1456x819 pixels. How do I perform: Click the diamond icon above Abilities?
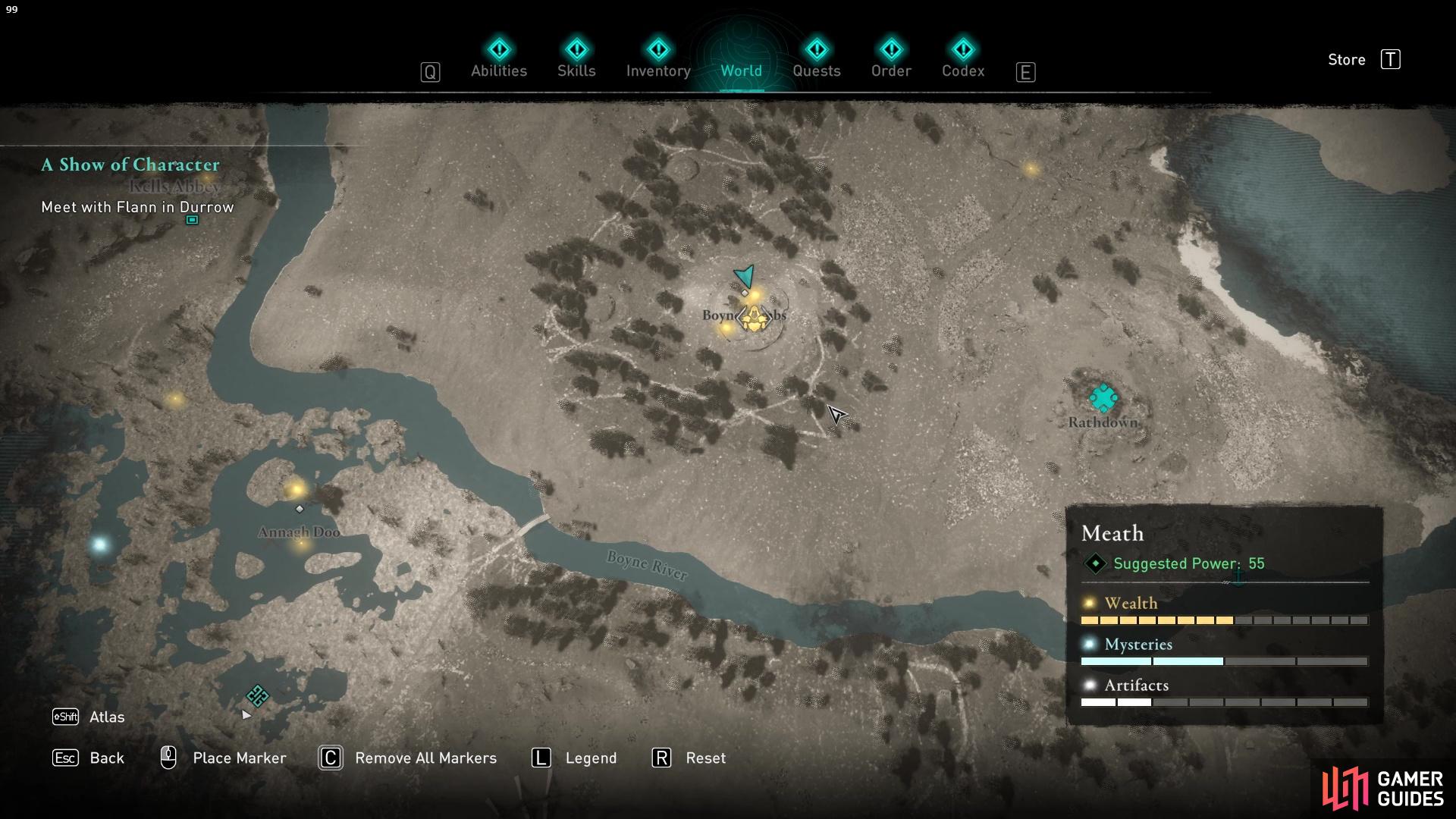click(499, 49)
